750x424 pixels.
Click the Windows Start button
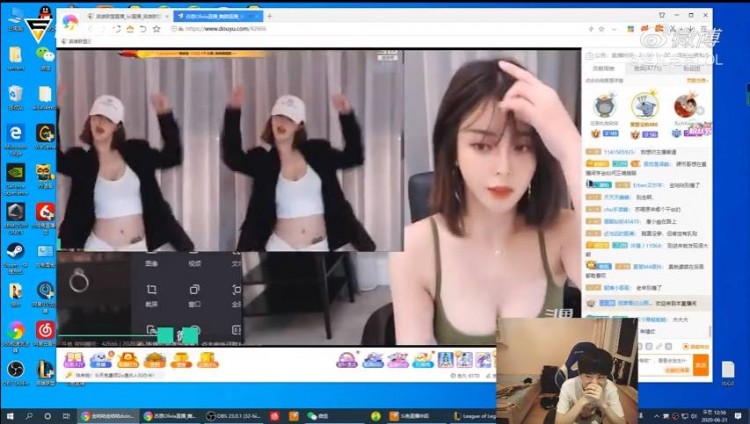click(9, 416)
